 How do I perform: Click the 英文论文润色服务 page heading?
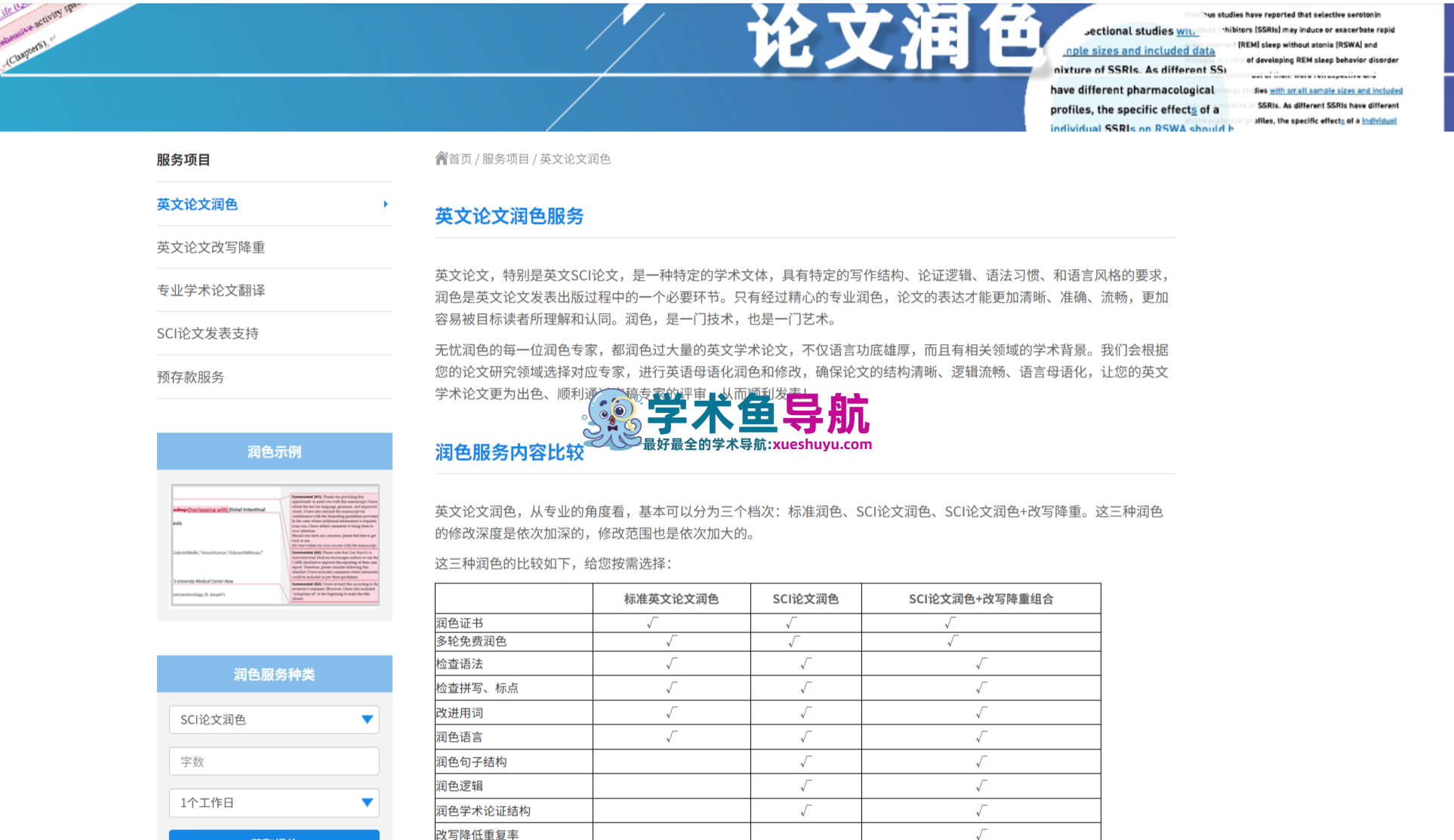tap(510, 217)
